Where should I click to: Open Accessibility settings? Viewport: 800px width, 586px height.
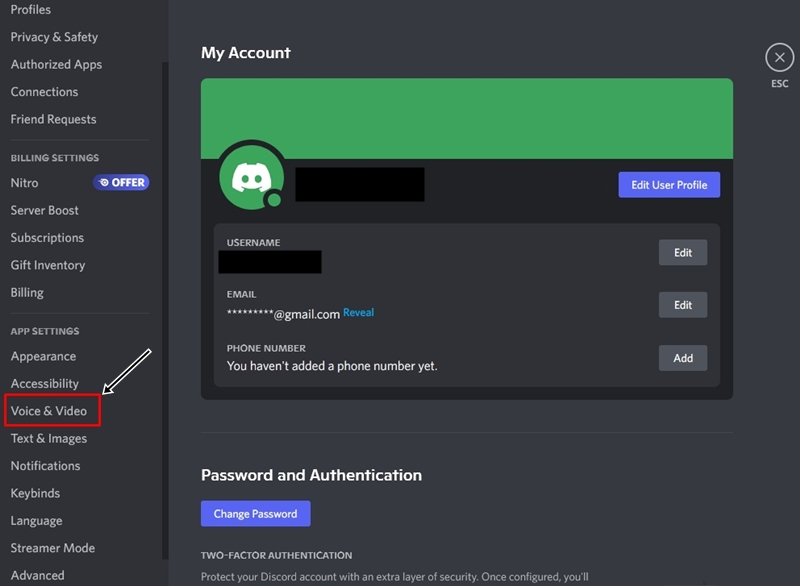coord(45,384)
